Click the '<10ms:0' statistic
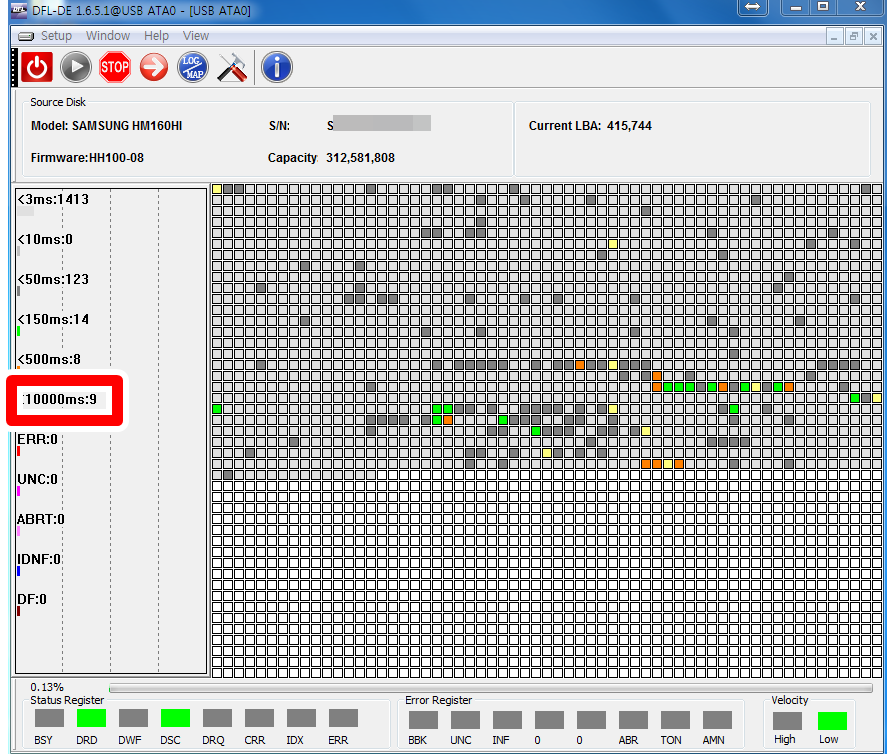887x754 pixels. 45,239
